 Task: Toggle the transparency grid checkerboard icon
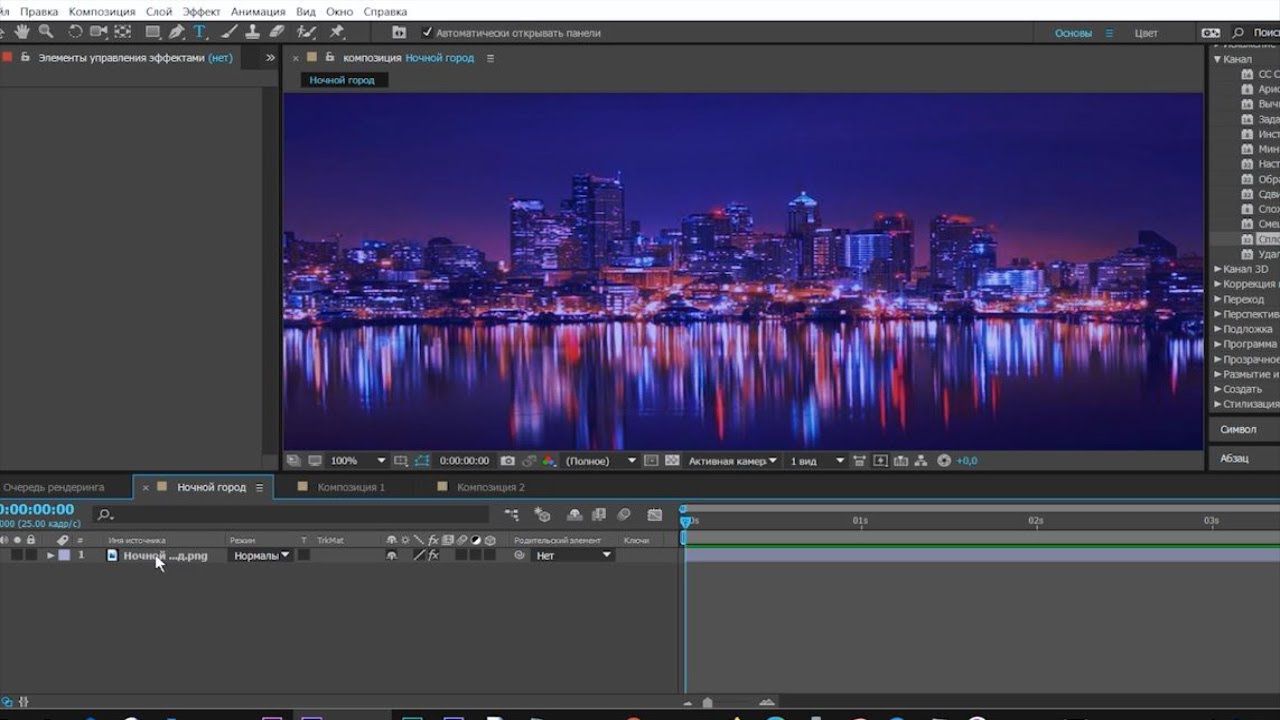[x=672, y=461]
